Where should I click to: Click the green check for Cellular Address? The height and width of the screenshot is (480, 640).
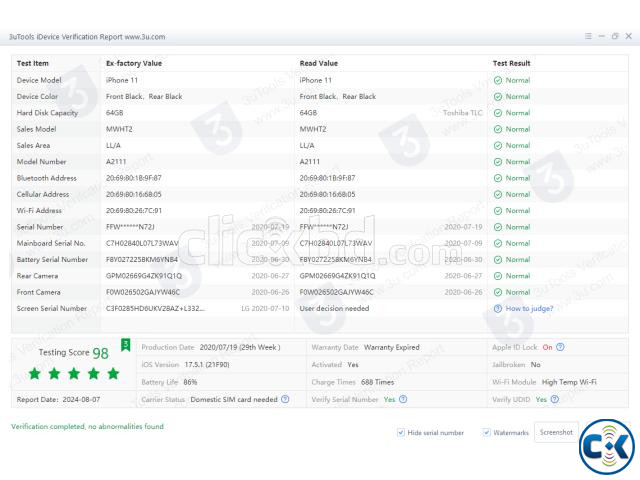click(498, 195)
